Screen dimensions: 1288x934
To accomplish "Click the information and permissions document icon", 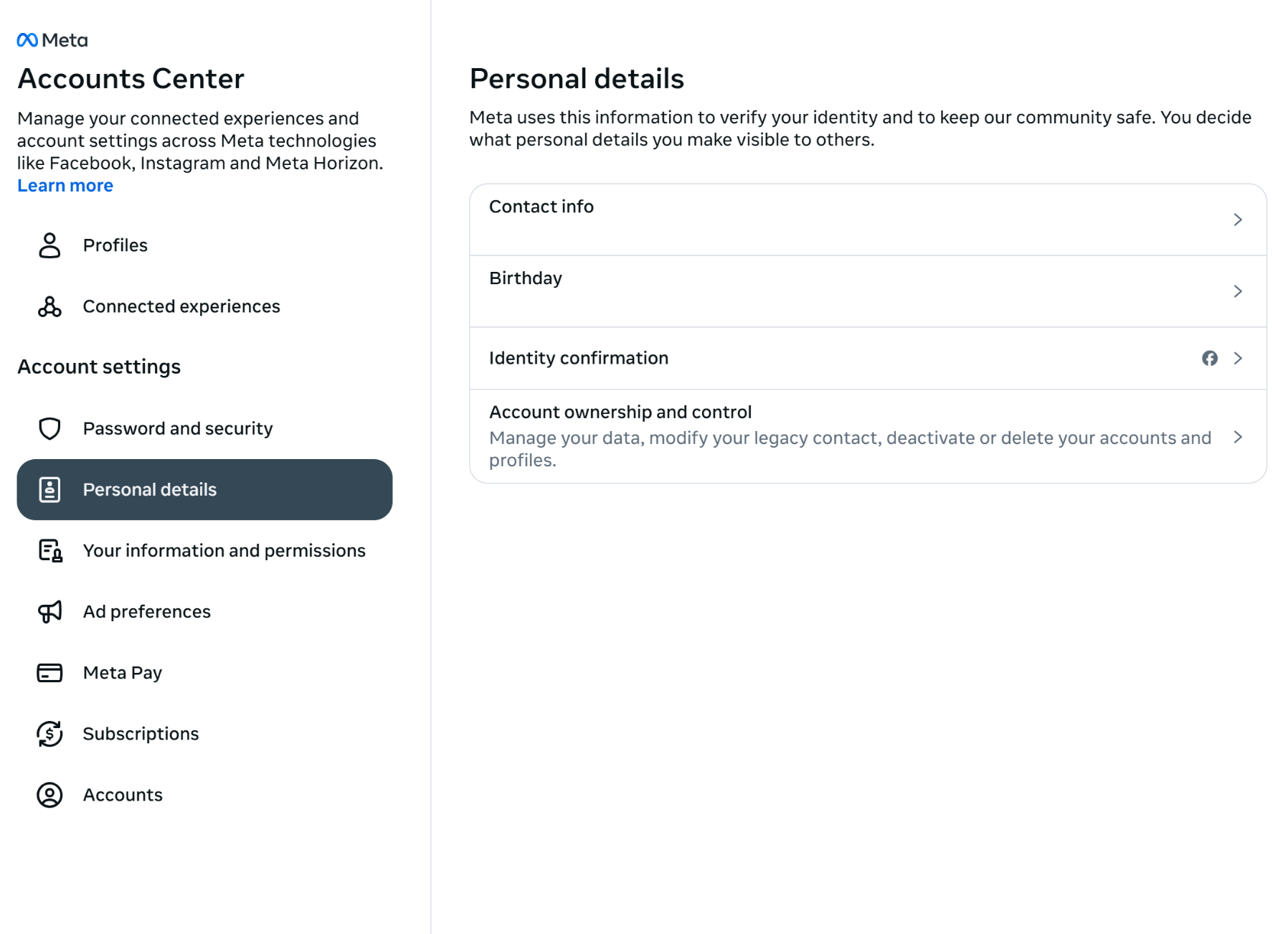I will 49,550.
